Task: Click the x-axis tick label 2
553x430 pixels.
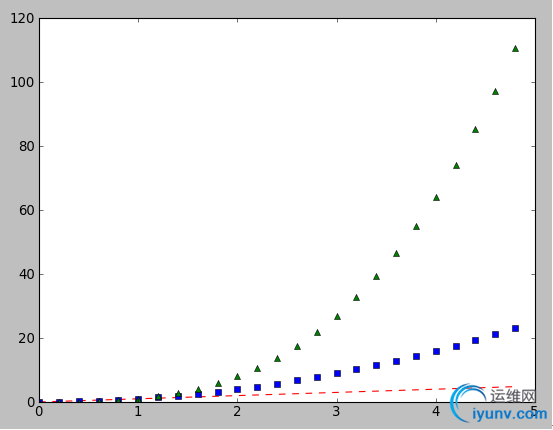Action: [x=237, y=412]
